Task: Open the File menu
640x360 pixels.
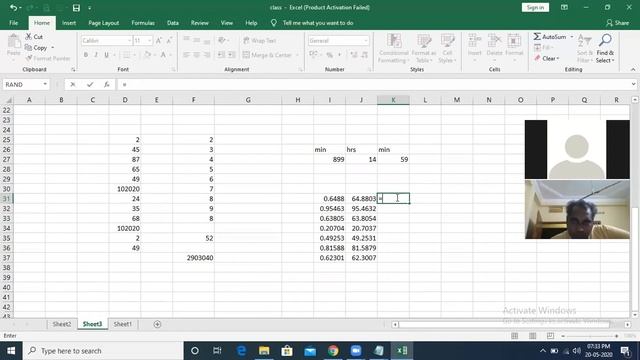Action: [x=13, y=23]
